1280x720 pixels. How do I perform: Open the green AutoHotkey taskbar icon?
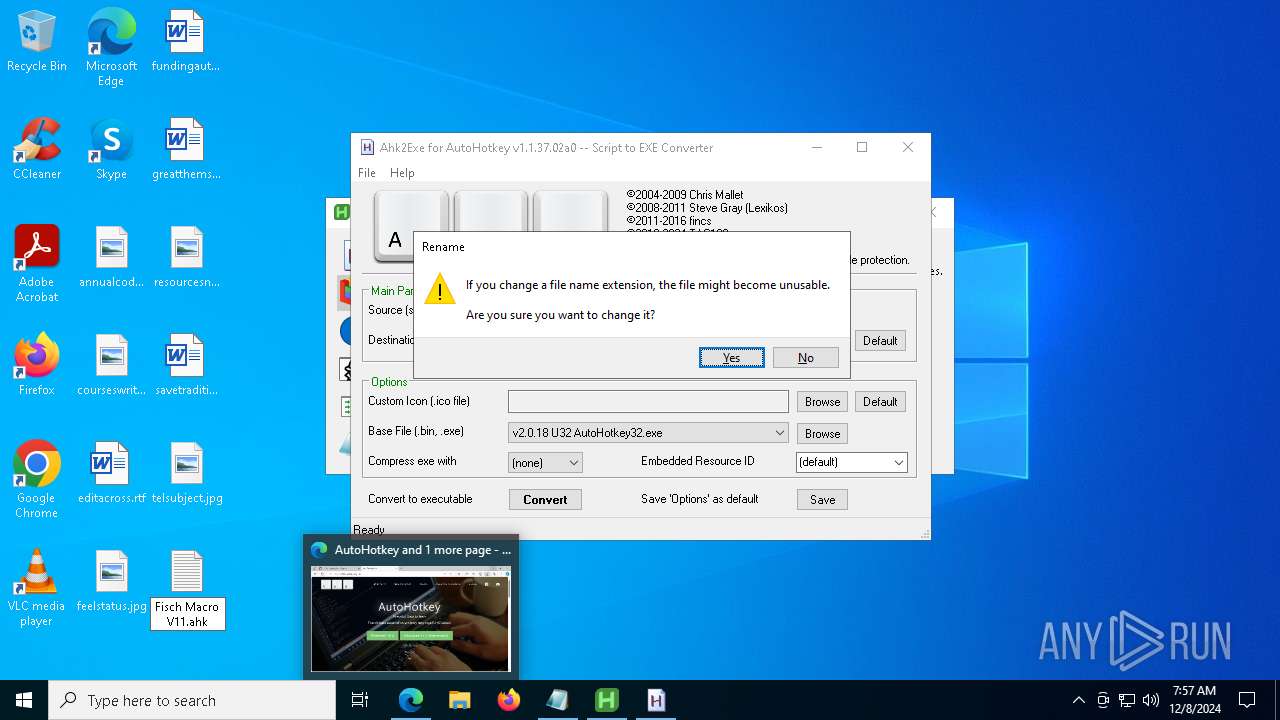(607, 700)
